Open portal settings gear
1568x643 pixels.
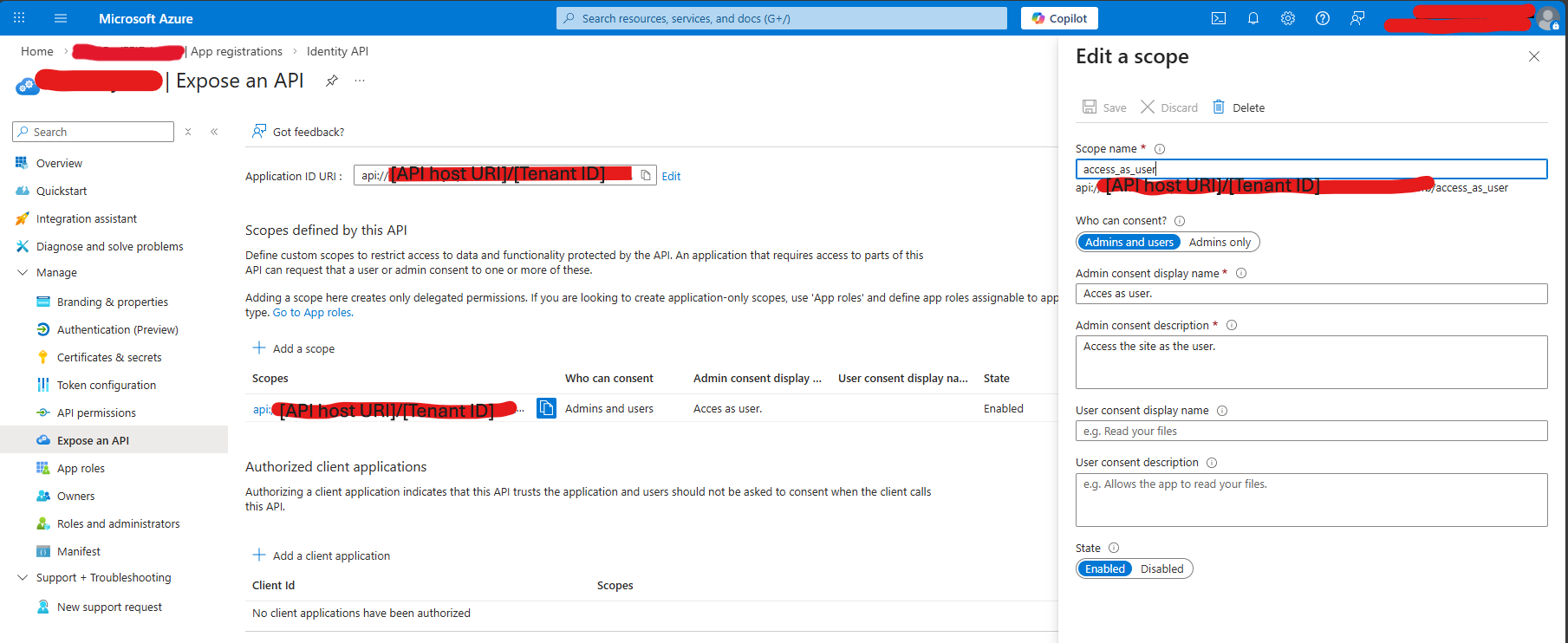coord(1288,18)
